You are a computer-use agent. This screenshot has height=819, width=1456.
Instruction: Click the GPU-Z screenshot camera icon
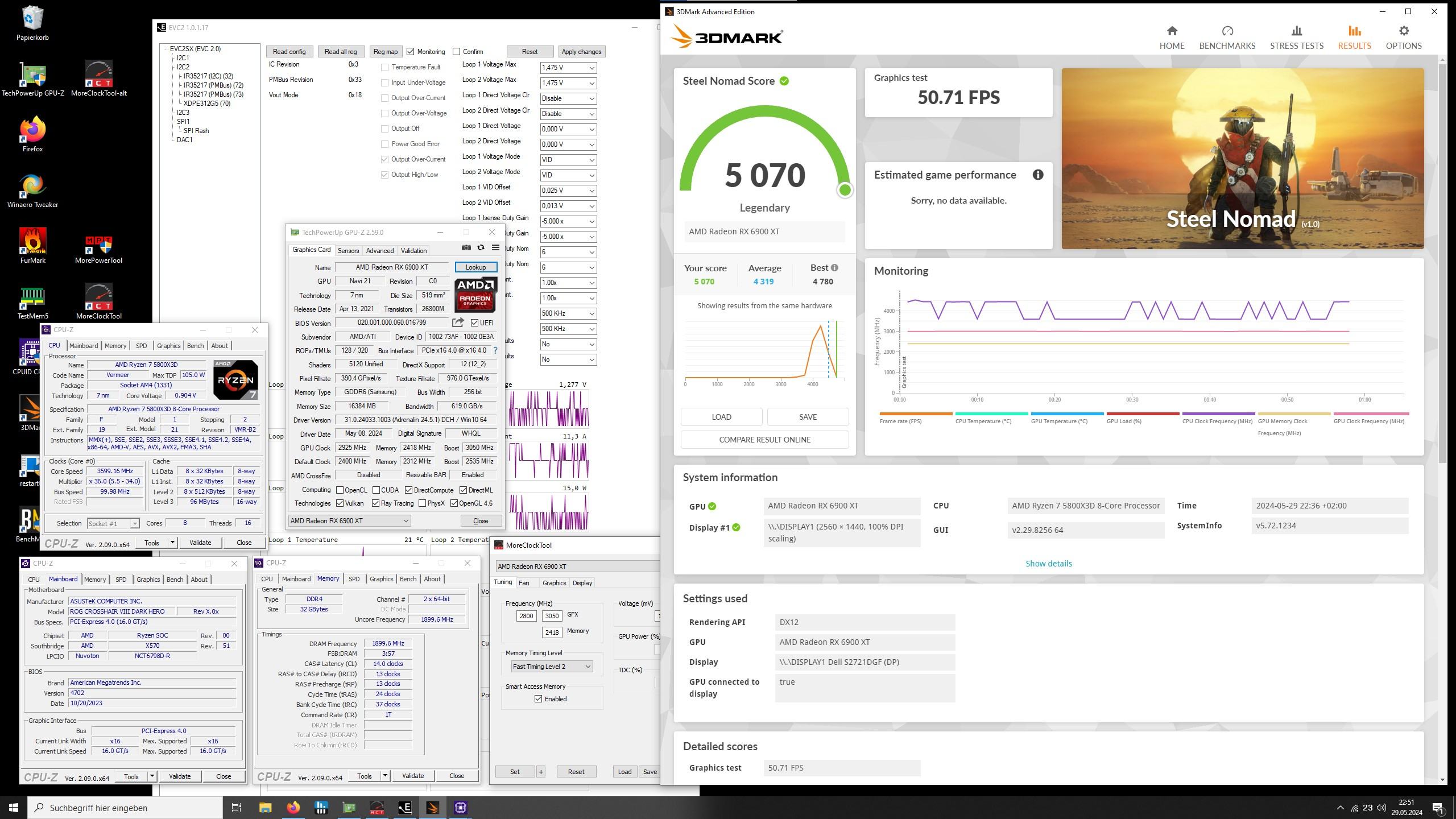point(466,248)
